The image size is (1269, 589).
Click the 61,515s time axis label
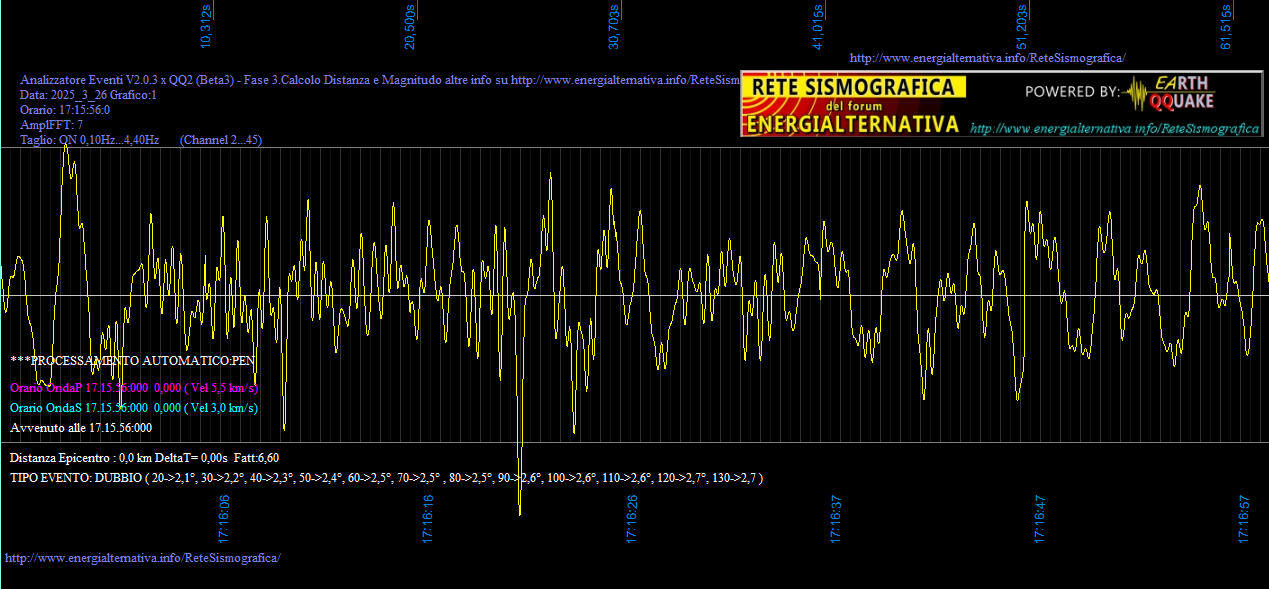pyautogui.click(x=1226, y=27)
